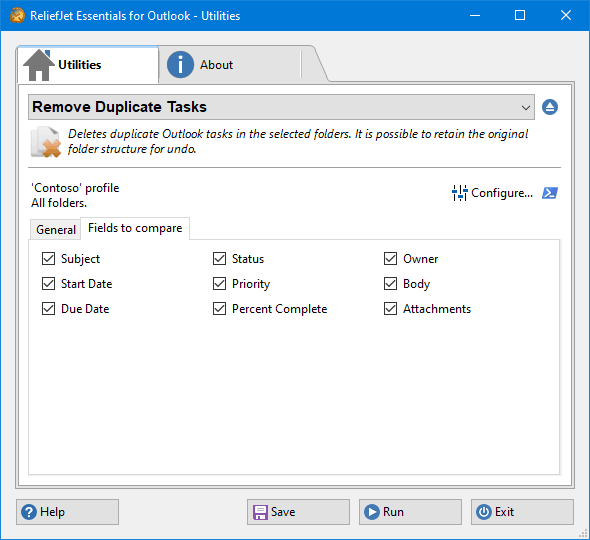Toggle the Start Date checkbox

49,284
